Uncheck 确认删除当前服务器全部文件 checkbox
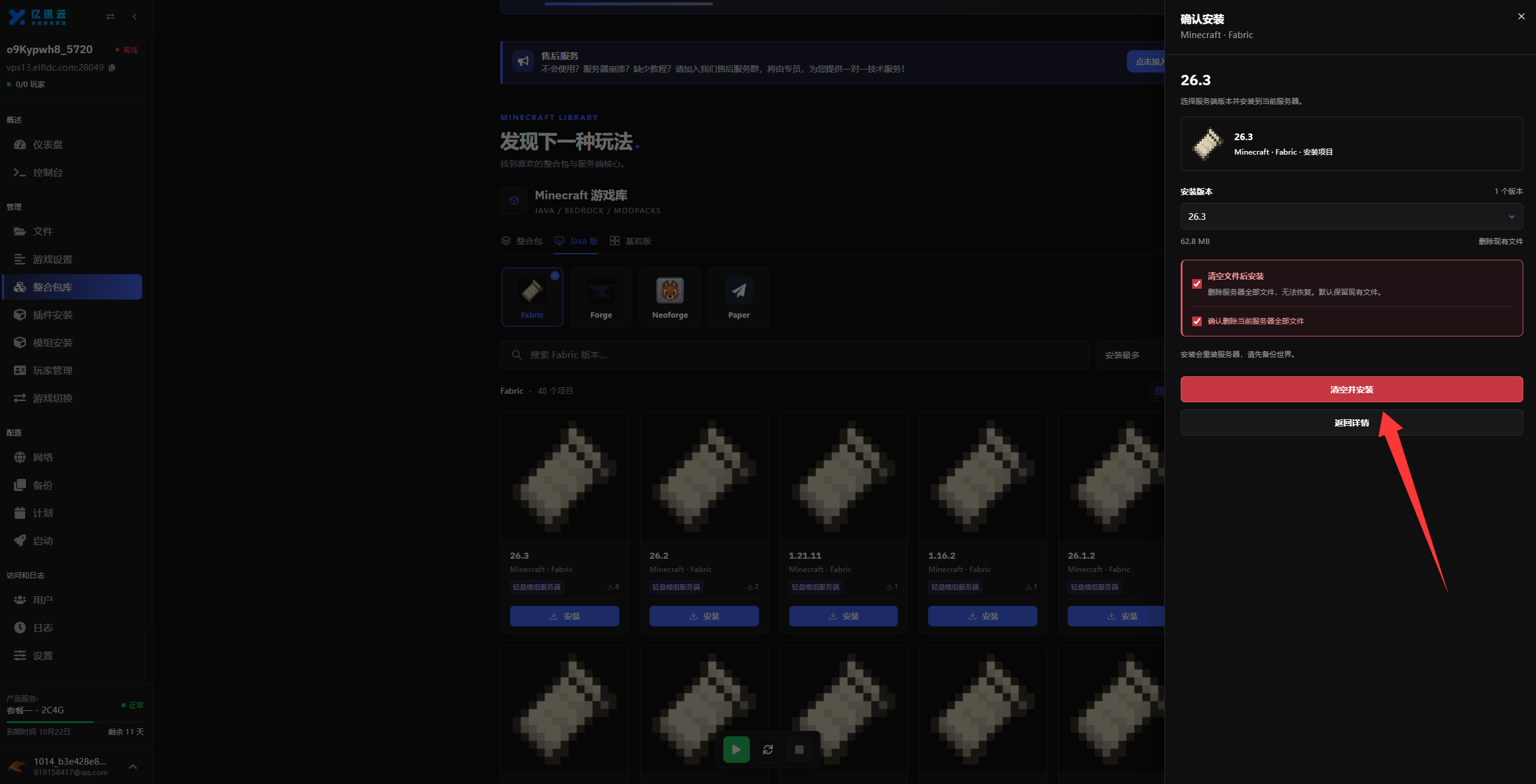1536x784 pixels. [1196, 321]
